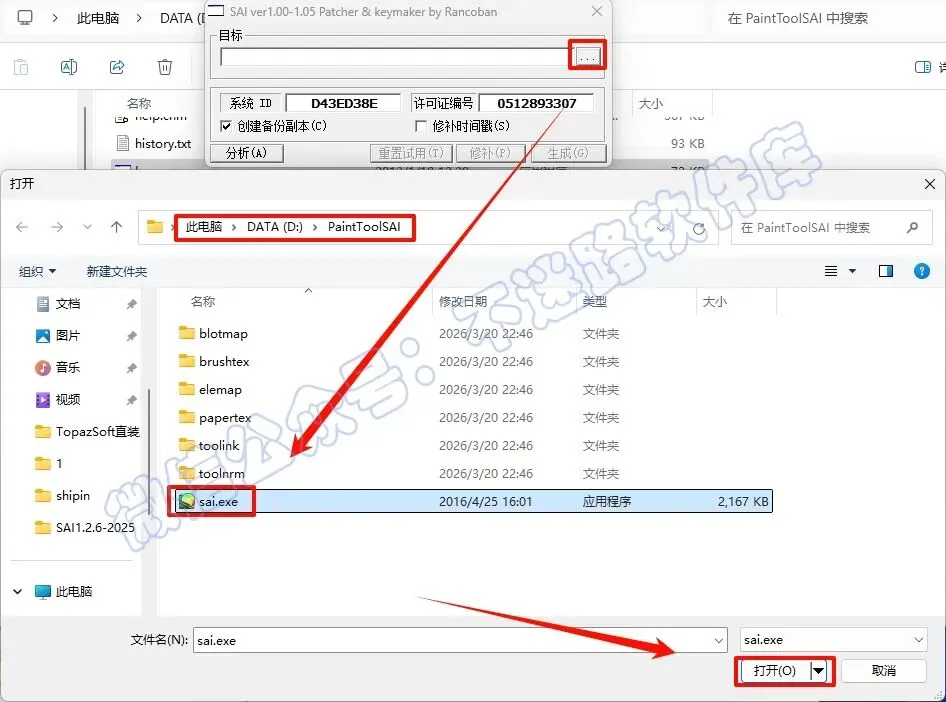Click DATA (D:) in the dialog breadcrumb

click(x=275, y=227)
